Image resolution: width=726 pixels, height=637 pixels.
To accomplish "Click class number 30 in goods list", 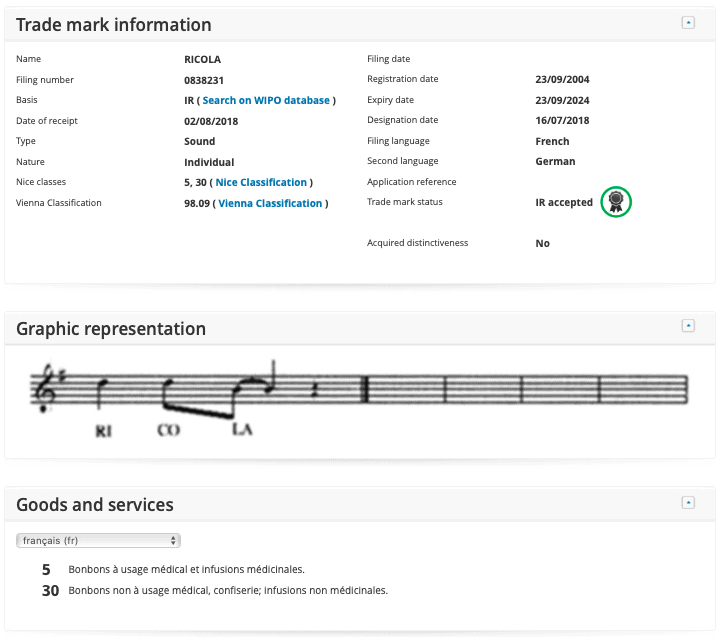I will (x=50, y=591).
